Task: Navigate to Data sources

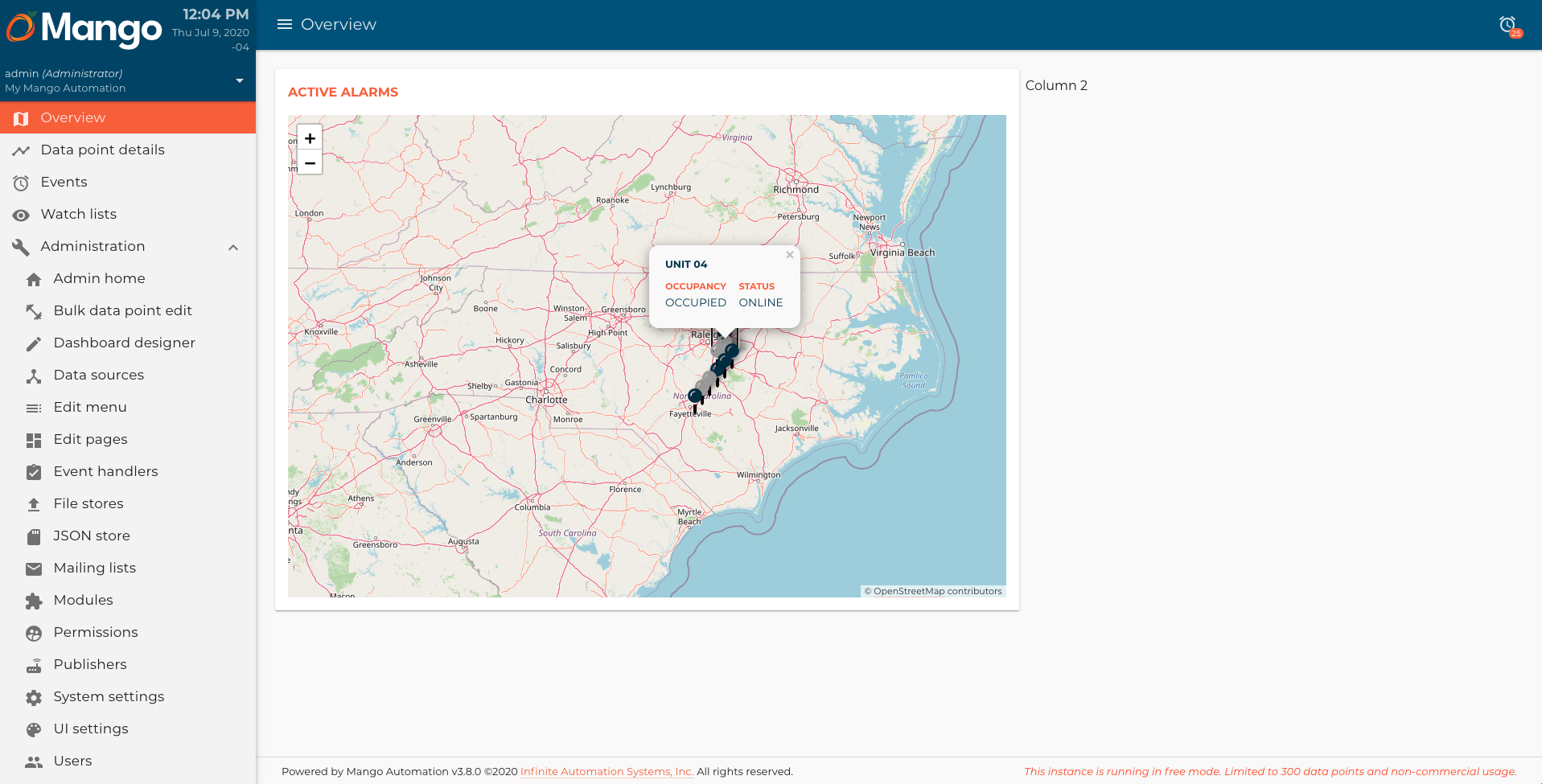Action: [128, 375]
